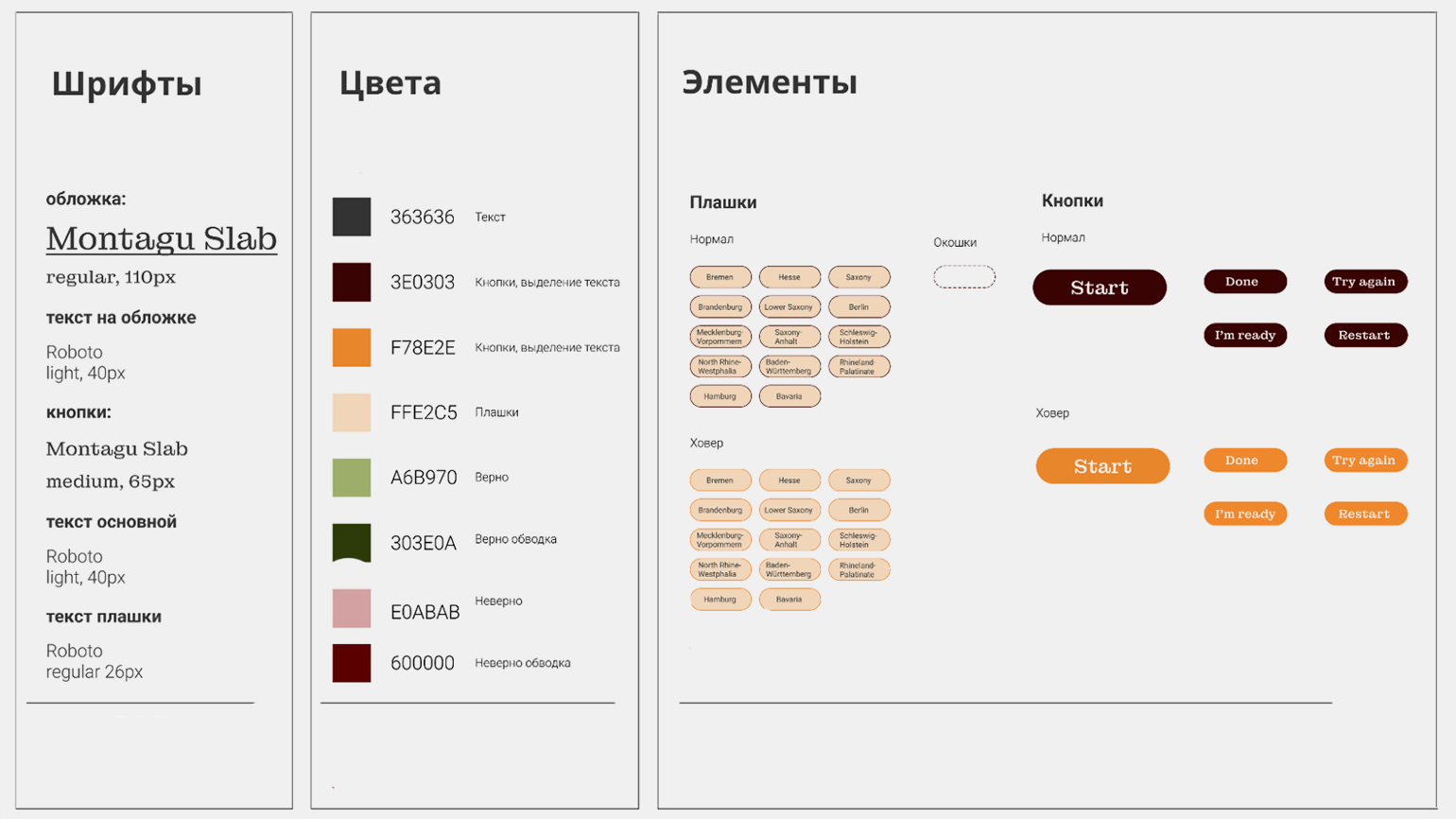Click the dark maroon Start button
This screenshot has height=819, width=1456.
coord(1099,288)
